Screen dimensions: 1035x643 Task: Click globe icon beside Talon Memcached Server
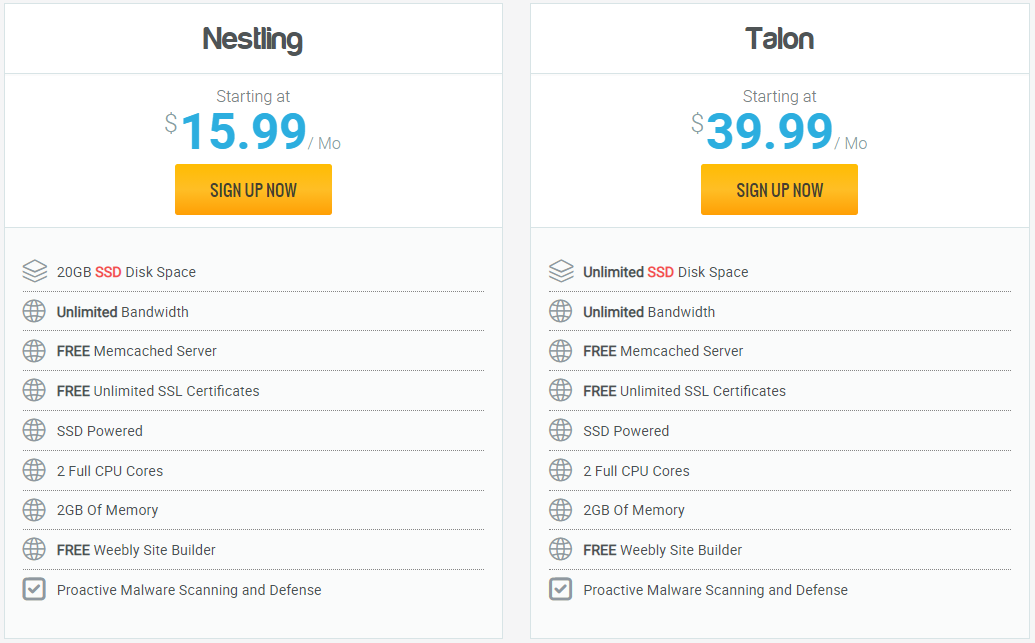click(x=561, y=351)
